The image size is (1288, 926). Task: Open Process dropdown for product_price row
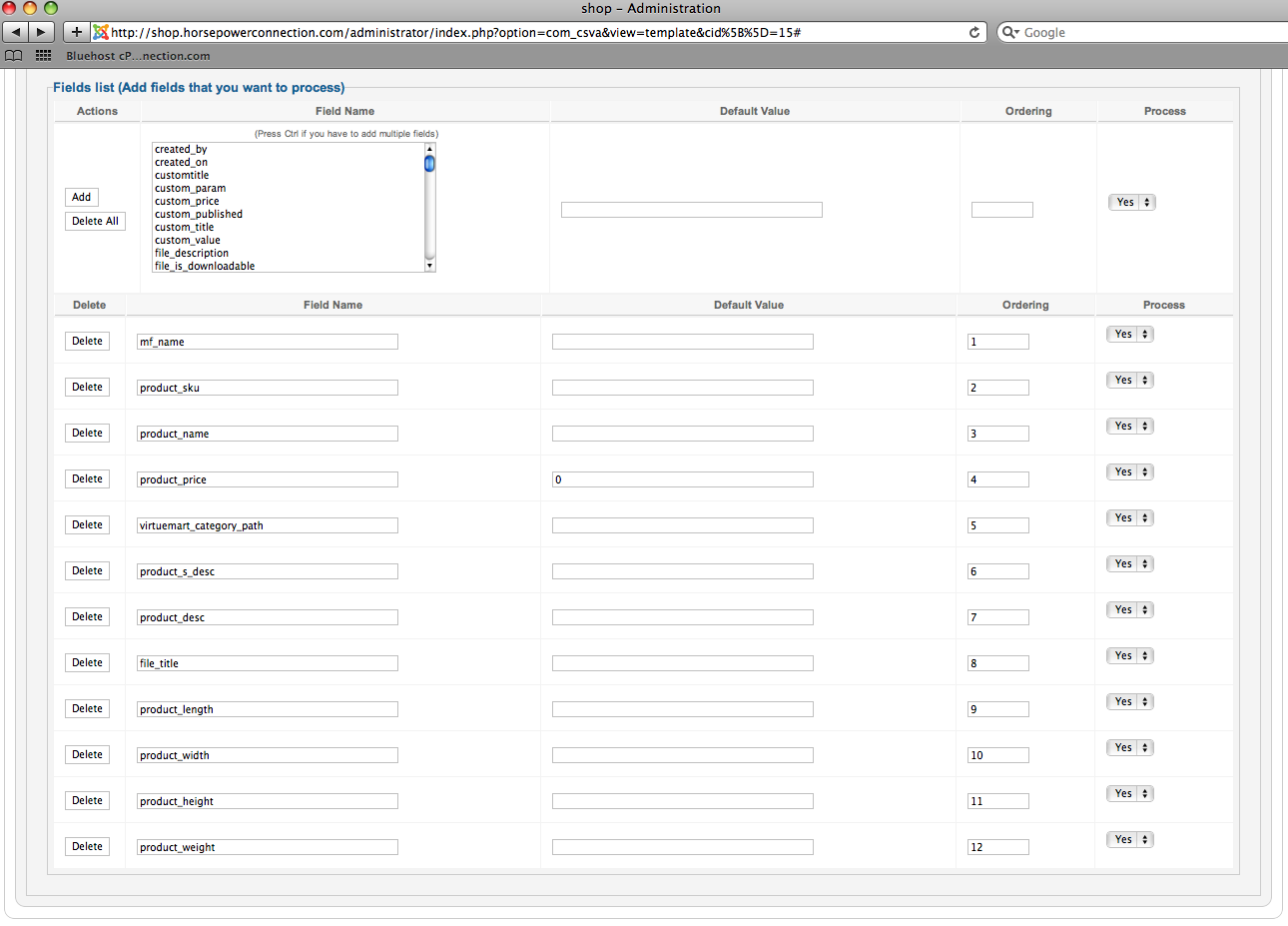pyautogui.click(x=1129, y=472)
